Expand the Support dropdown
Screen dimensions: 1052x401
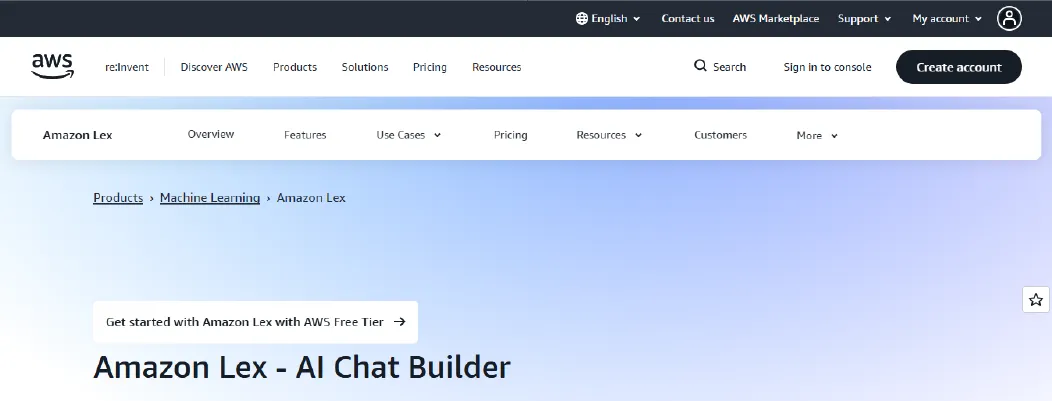(x=865, y=19)
